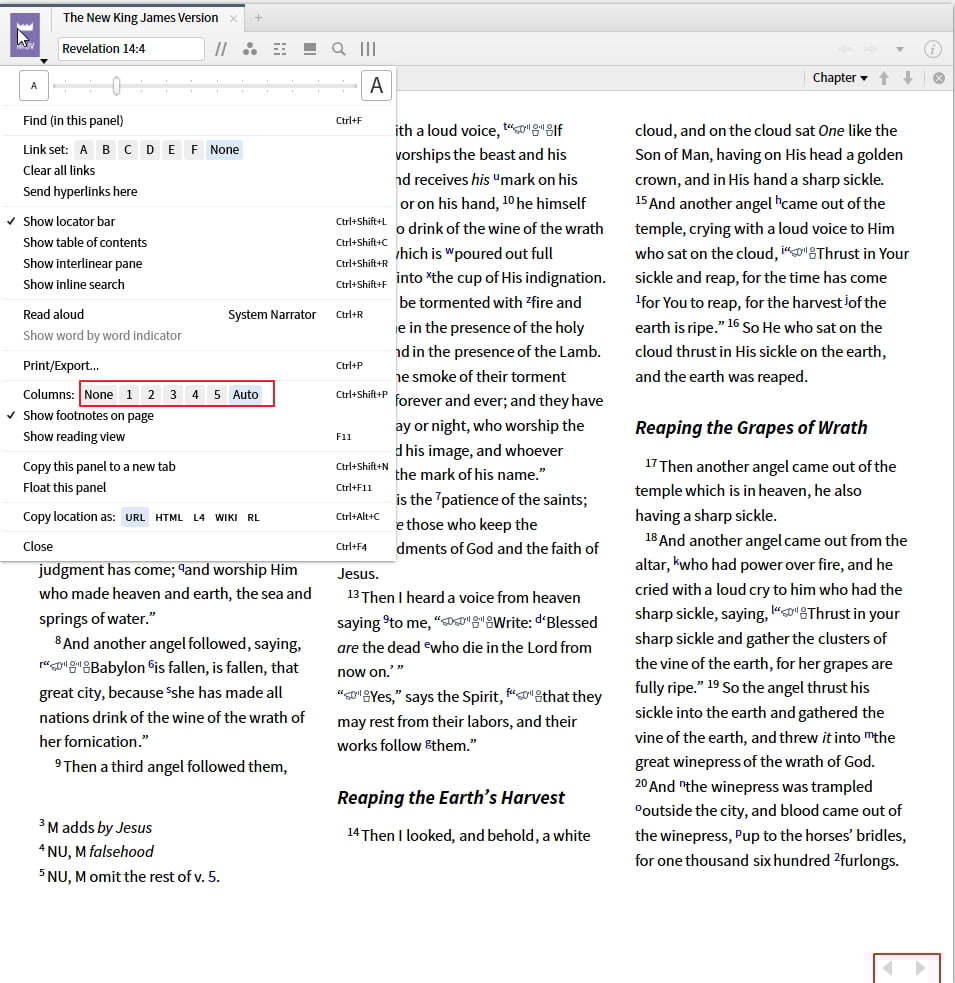Select link set None

(224, 150)
